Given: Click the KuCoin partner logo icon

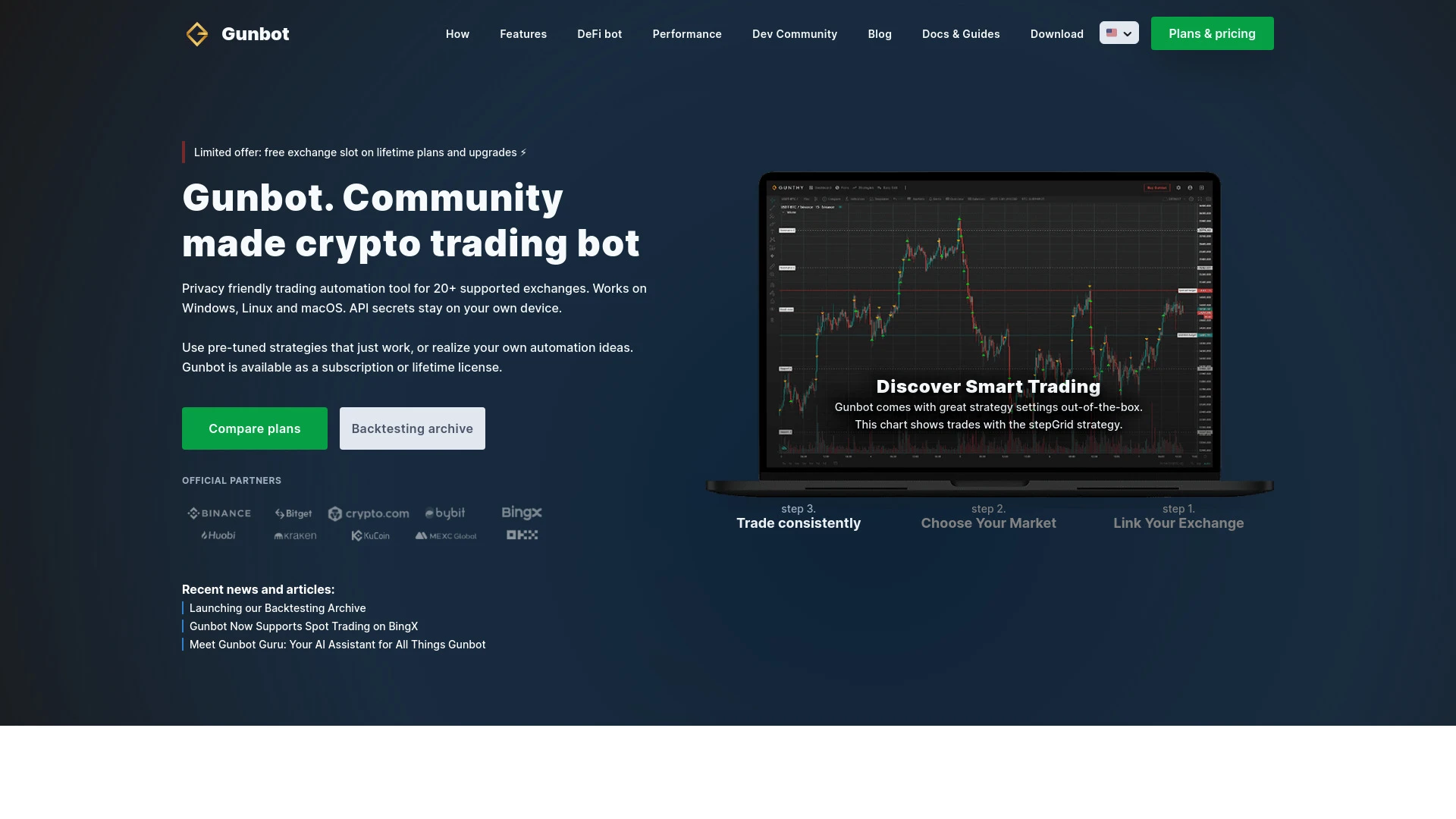Looking at the screenshot, I should 371,535.
